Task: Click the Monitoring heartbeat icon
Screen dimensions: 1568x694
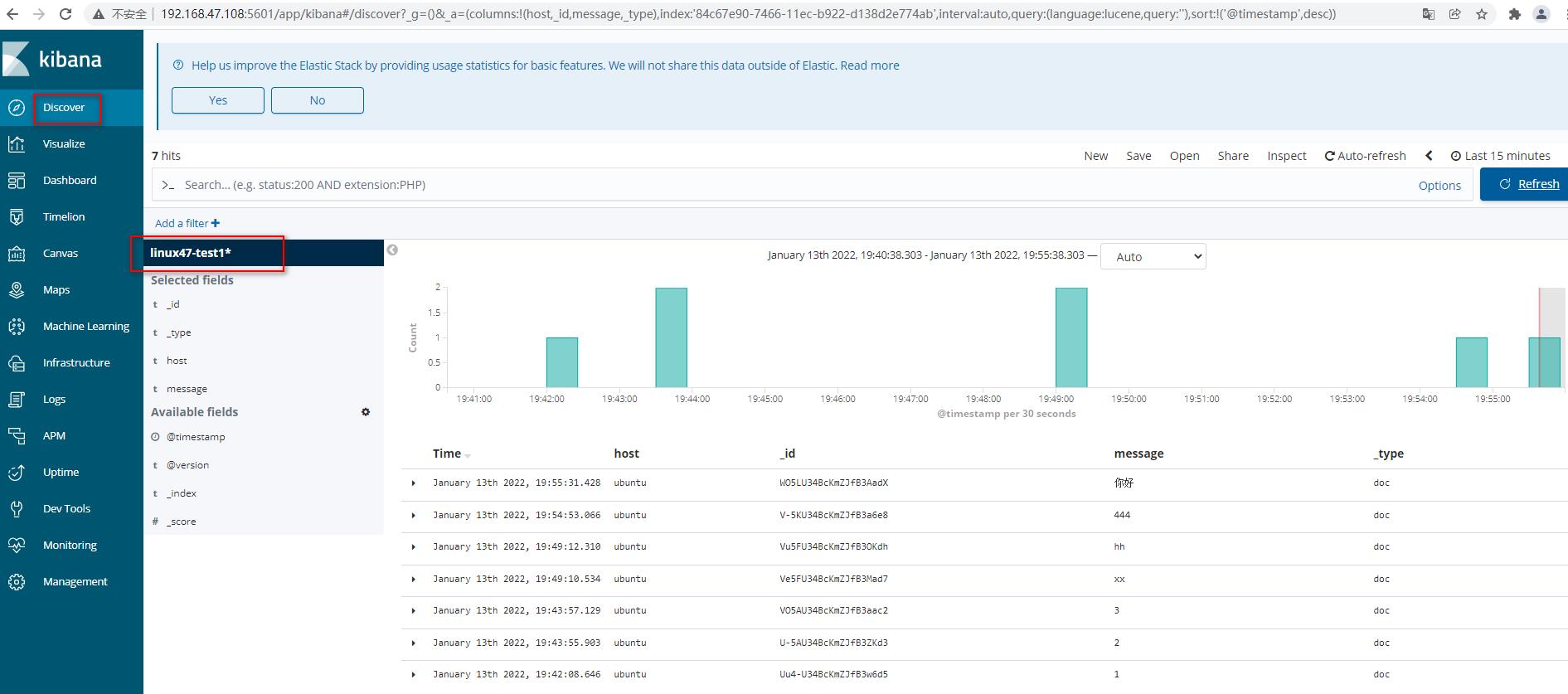Action: (17, 546)
